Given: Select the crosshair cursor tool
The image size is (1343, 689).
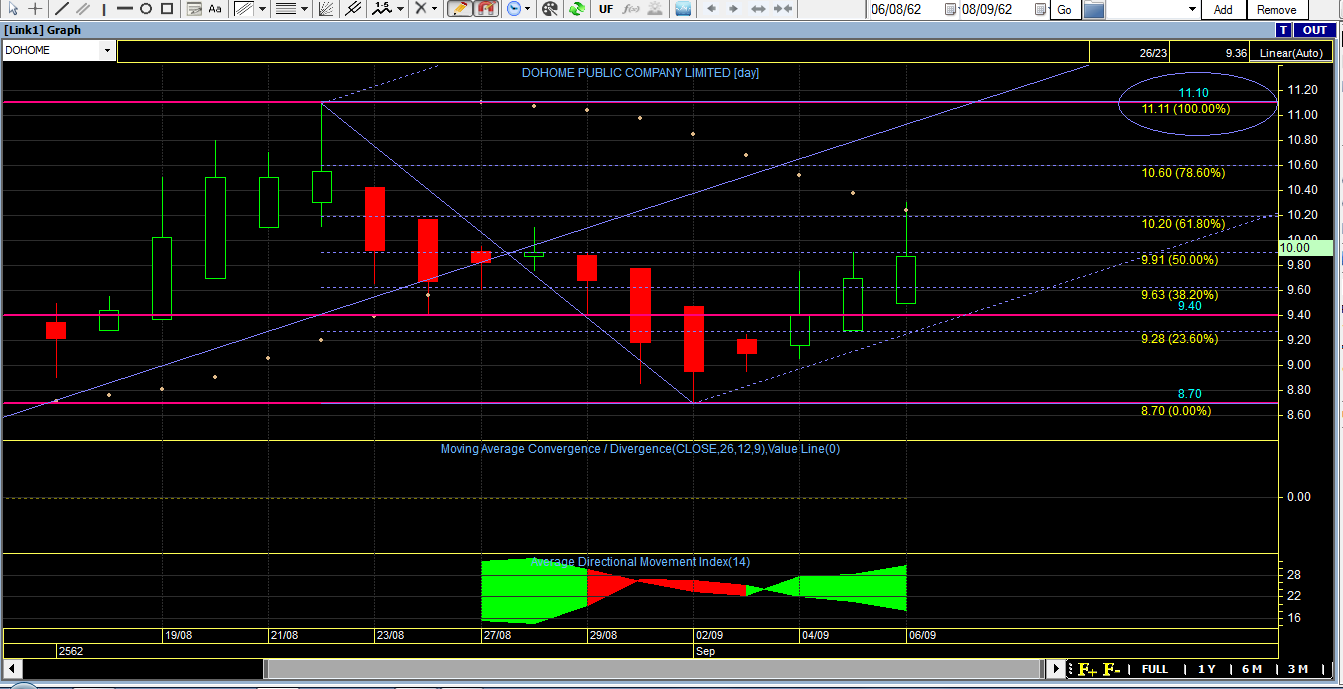Looking at the screenshot, I should (35, 9).
